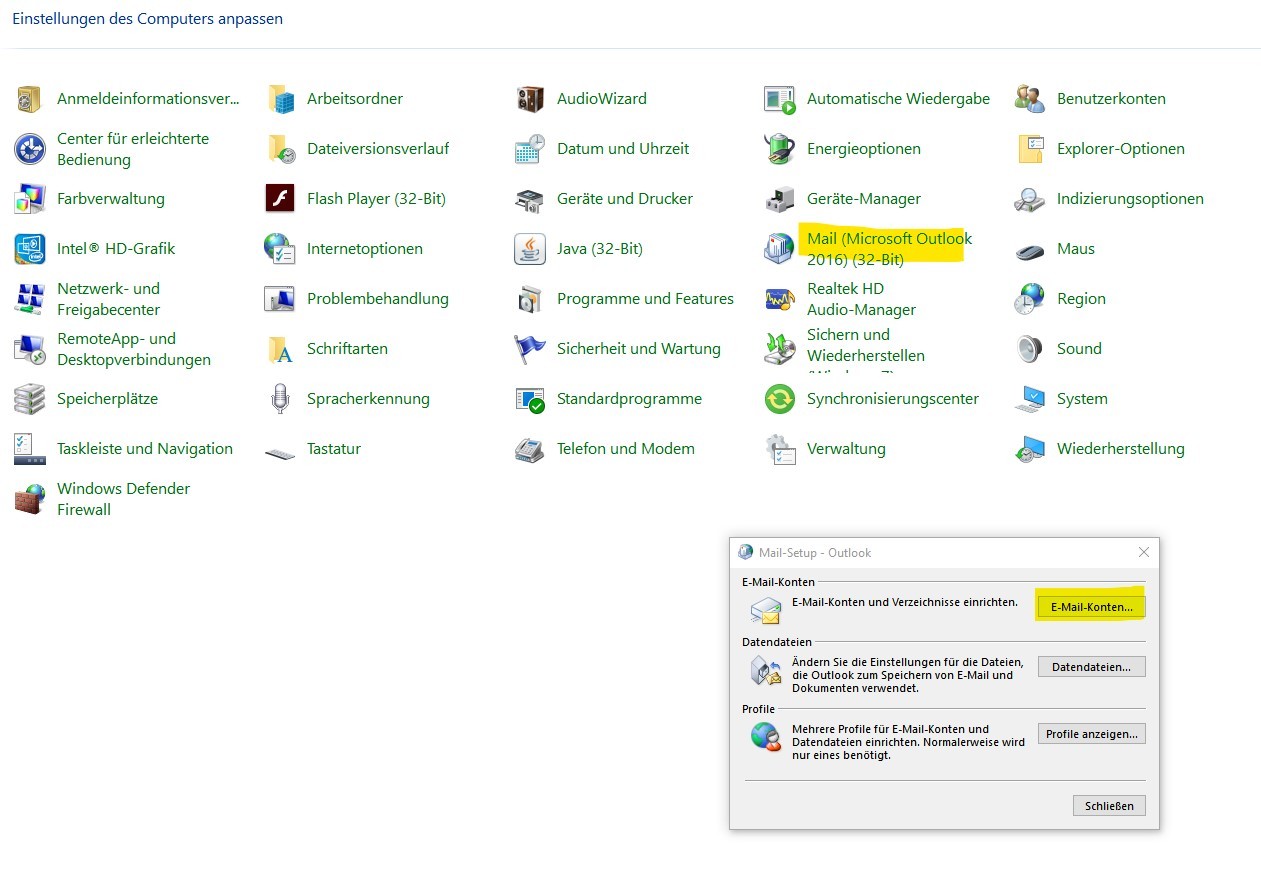Open Datum und Uhrzeit settings
This screenshot has width=1261, height=876.
pyautogui.click(x=621, y=148)
